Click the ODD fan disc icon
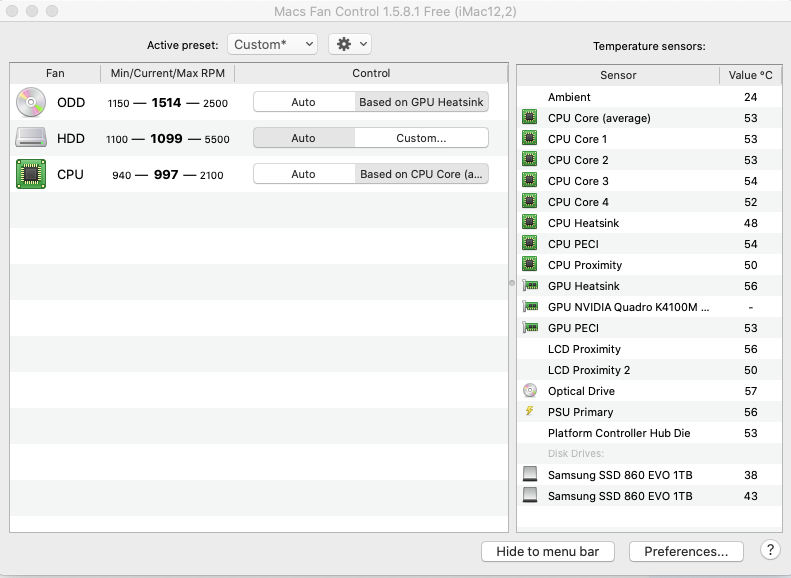 point(31,102)
